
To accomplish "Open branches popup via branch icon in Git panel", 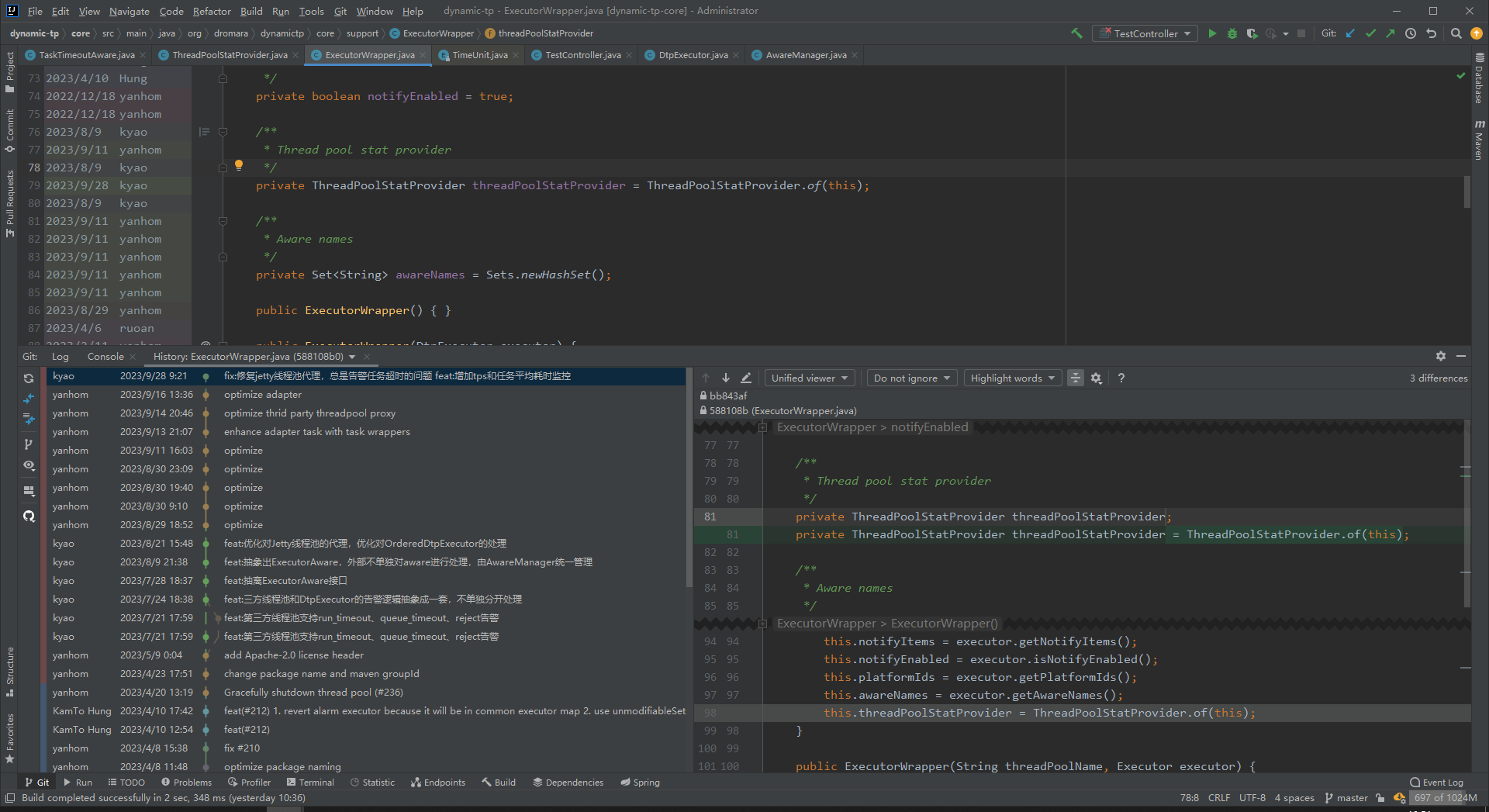I will [29, 444].
